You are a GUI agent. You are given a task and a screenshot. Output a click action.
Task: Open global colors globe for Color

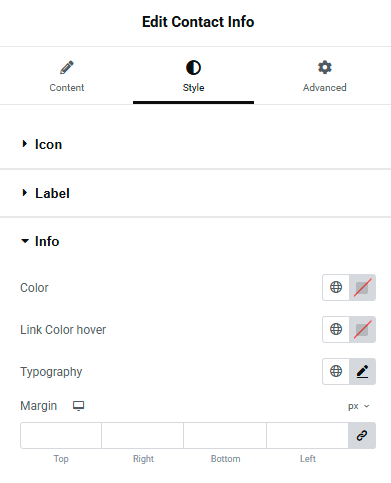coord(336,287)
